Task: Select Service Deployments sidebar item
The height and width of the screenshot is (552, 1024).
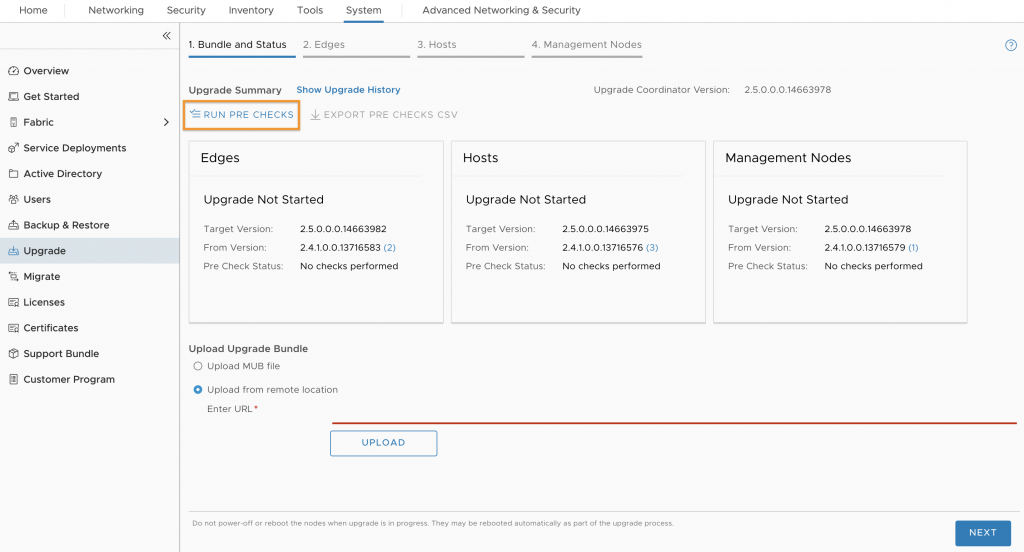Action: [75, 148]
